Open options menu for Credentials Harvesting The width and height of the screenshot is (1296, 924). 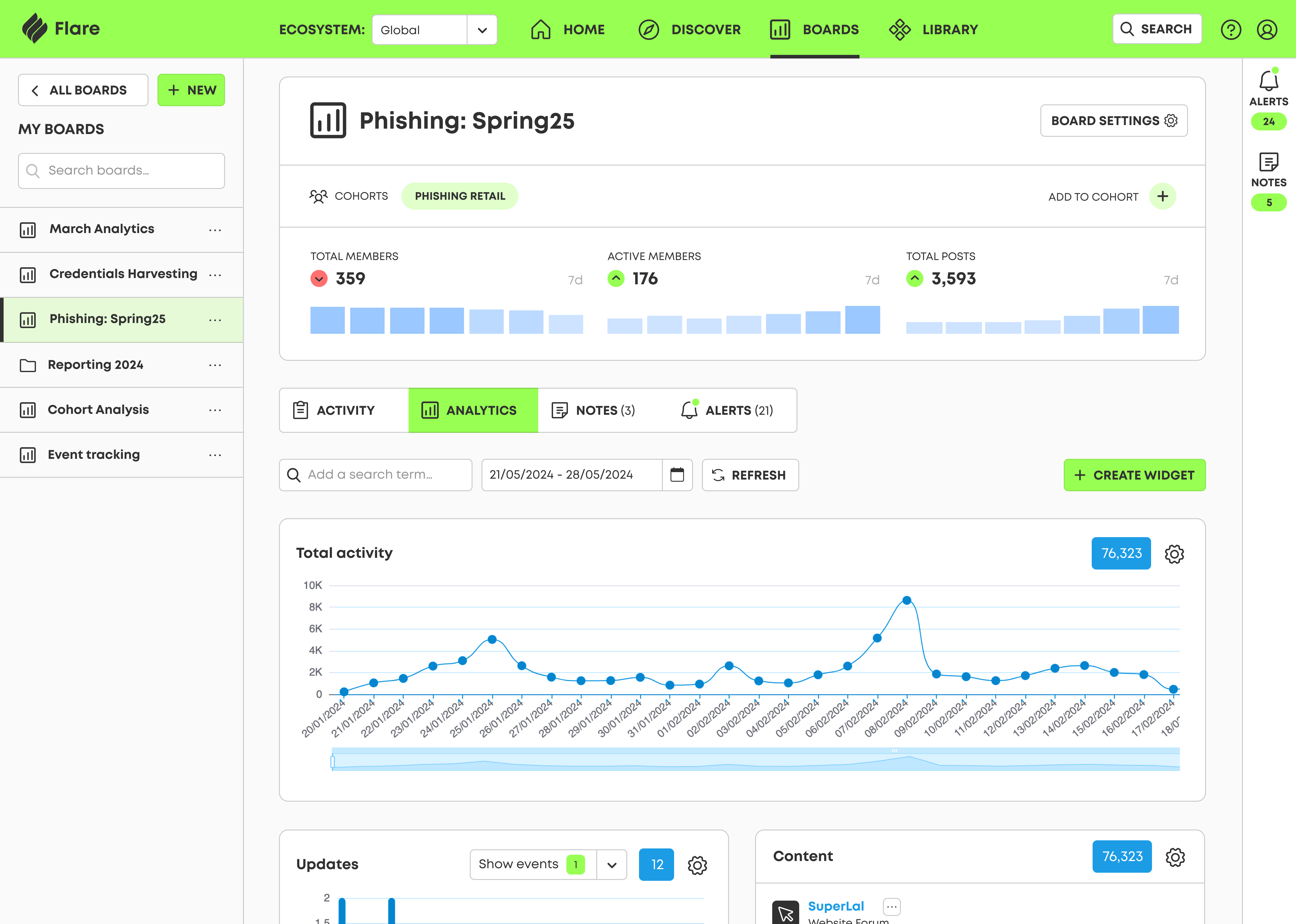(x=215, y=275)
